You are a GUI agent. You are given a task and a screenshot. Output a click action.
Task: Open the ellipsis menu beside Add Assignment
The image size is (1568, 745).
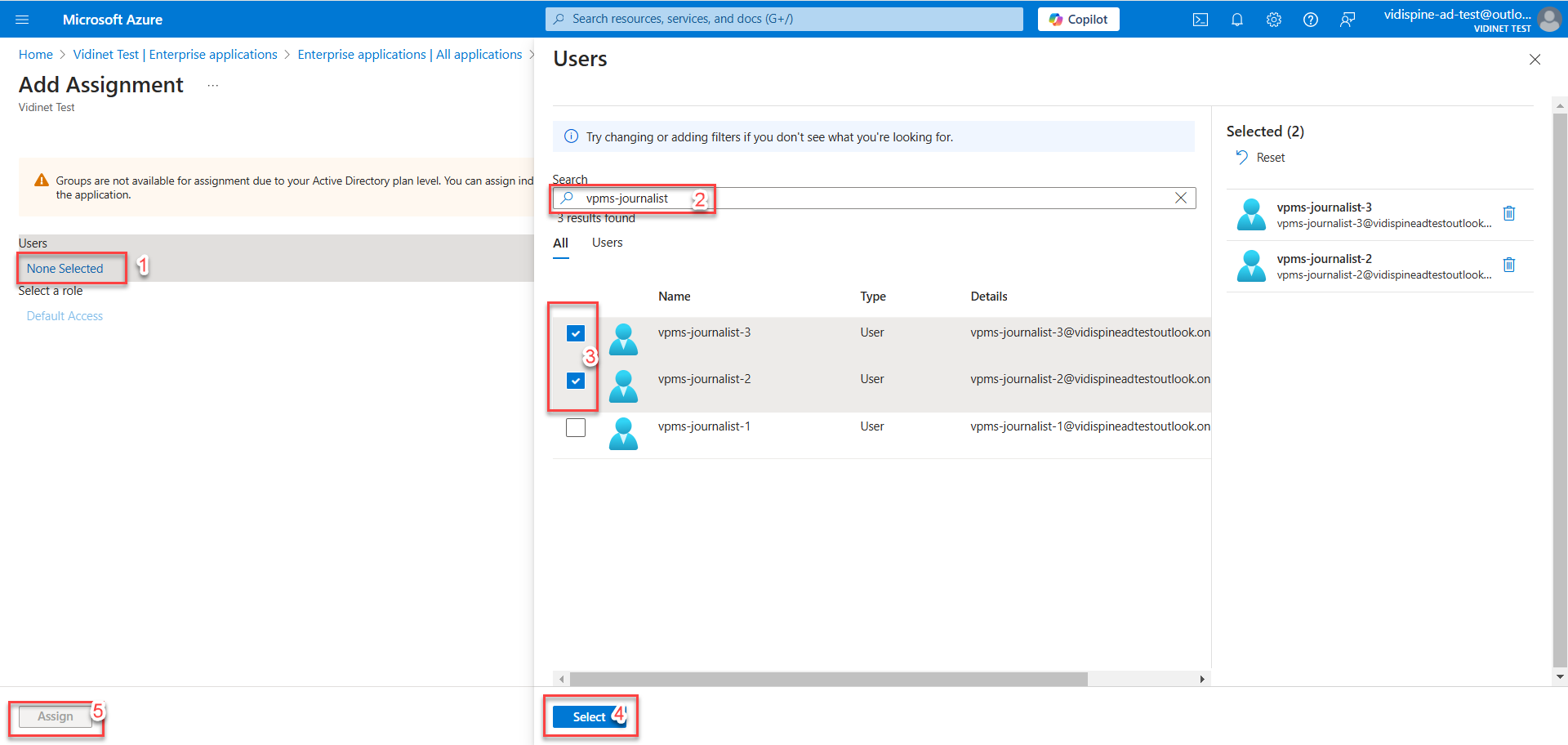pyautogui.click(x=212, y=86)
